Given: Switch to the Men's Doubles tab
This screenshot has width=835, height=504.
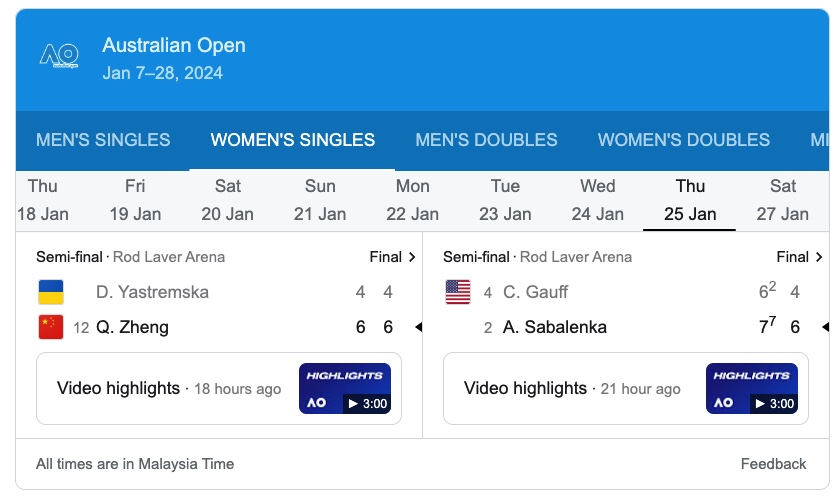Looking at the screenshot, I should click(x=486, y=140).
